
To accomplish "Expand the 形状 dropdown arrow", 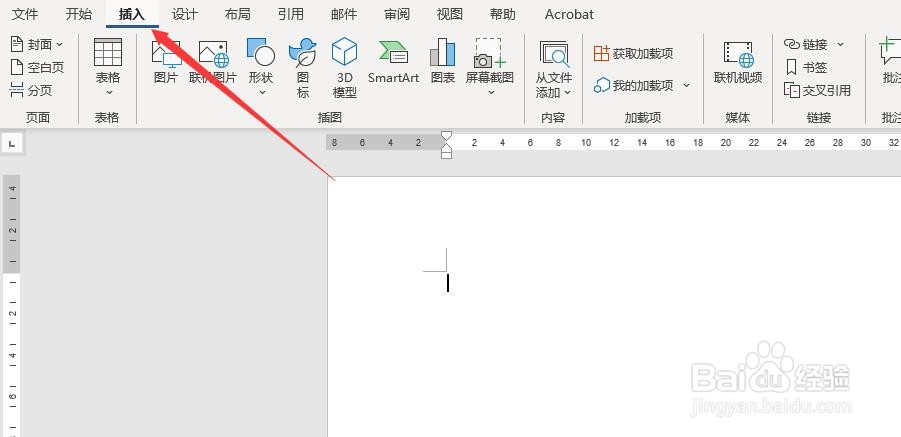I will click(x=261, y=92).
